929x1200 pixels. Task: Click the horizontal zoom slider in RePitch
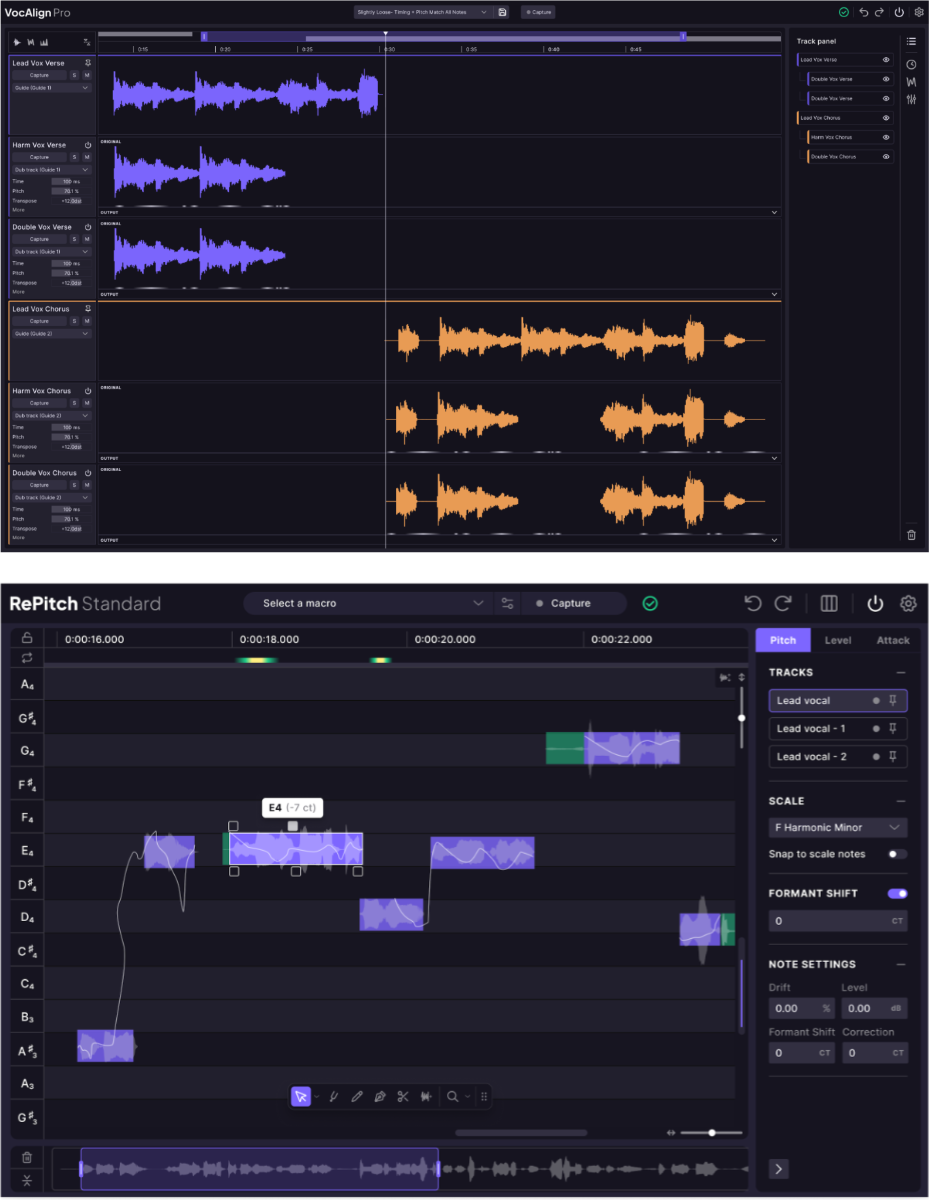click(x=711, y=1132)
